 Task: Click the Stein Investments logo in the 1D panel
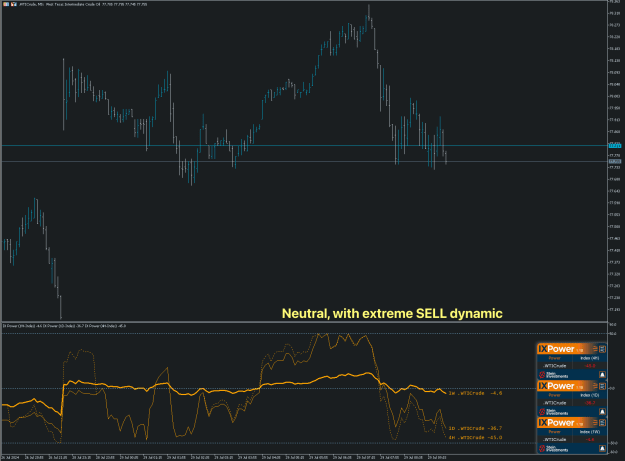[553, 412]
